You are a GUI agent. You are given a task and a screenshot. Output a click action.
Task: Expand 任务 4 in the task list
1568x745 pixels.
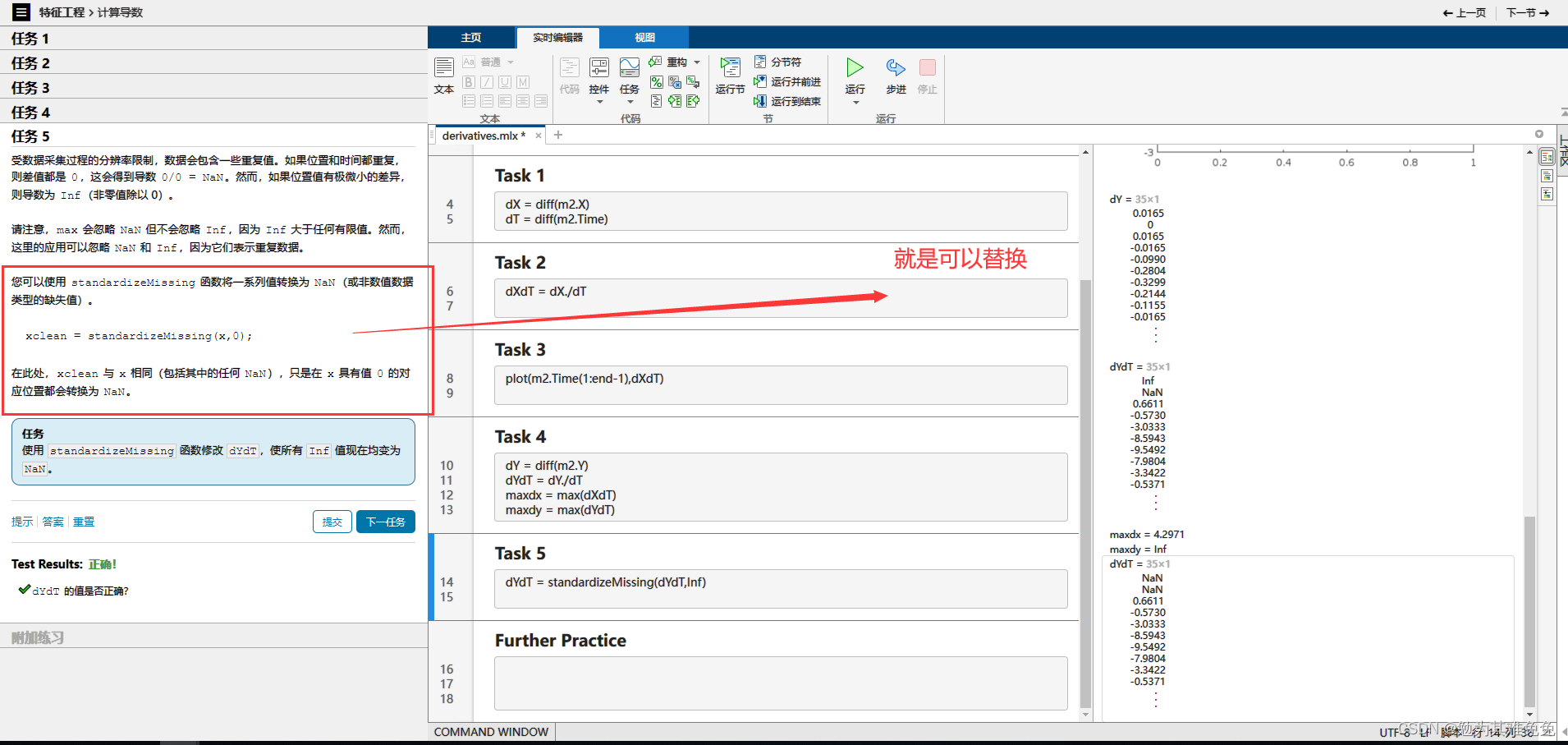click(213, 113)
